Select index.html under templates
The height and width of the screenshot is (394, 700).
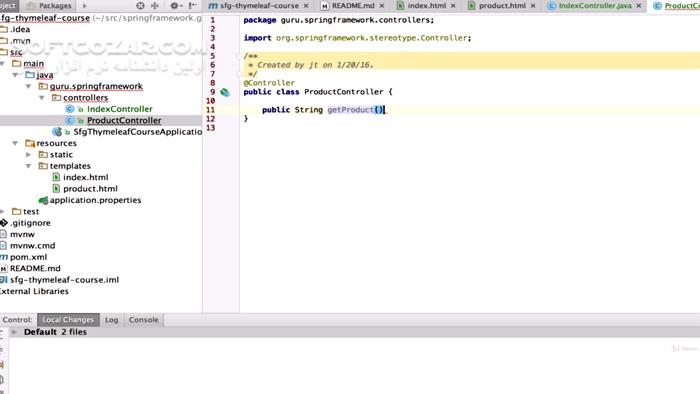coord(86,177)
